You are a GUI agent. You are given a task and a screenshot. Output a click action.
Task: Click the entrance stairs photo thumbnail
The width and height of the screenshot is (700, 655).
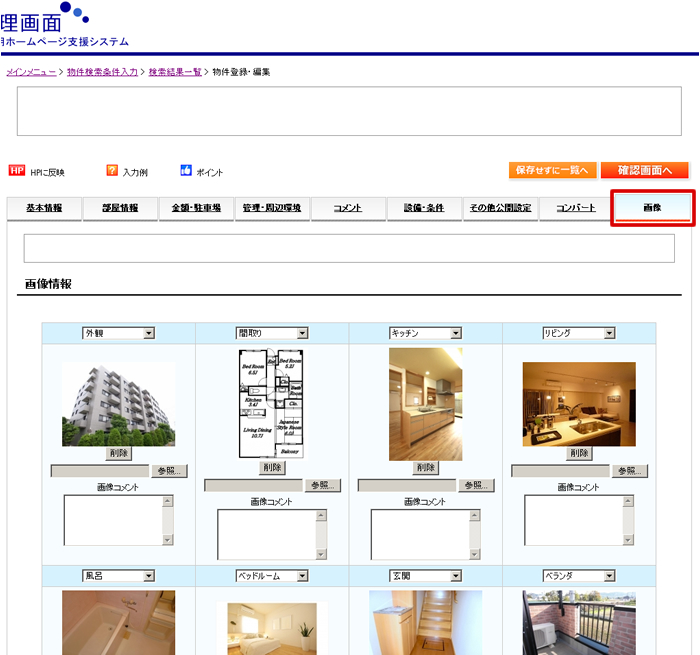point(426,623)
